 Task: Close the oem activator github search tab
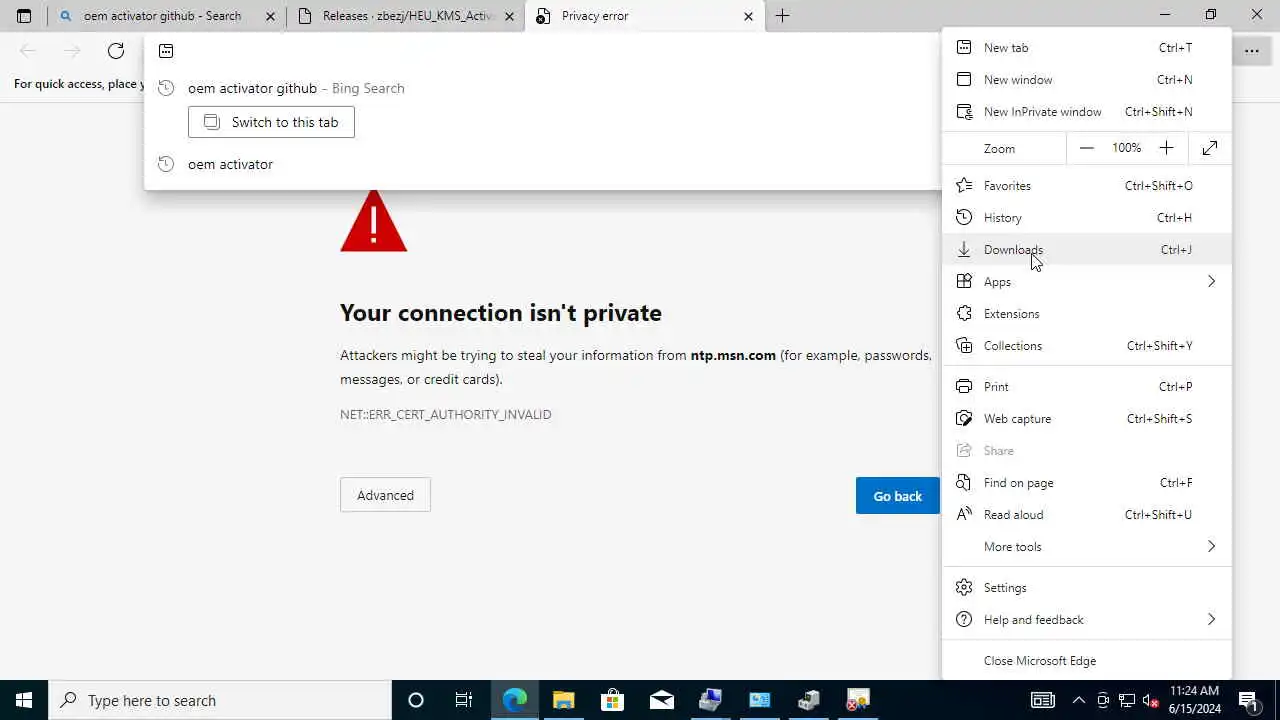click(270, 16)
